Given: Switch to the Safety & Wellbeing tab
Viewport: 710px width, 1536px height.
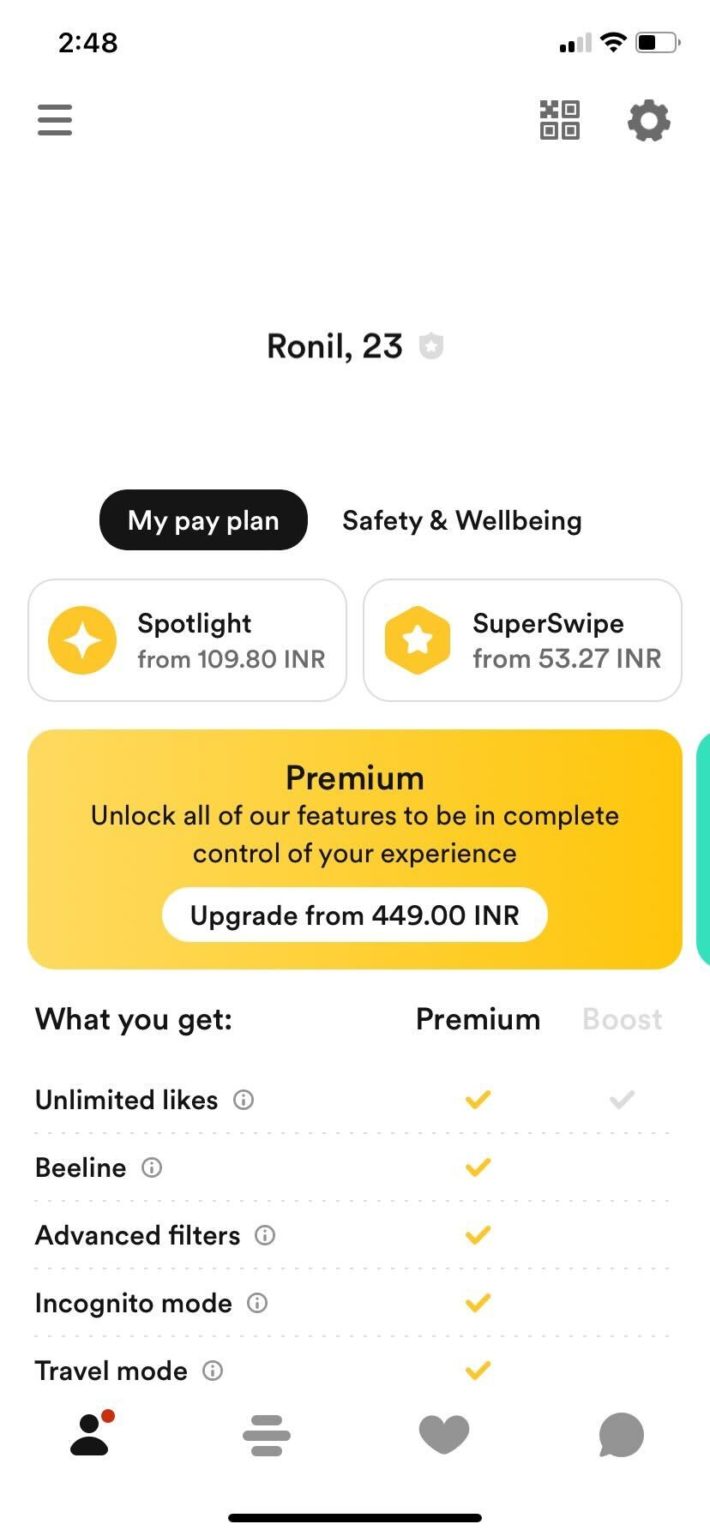Looking at the screenshot, I should pyautogui.click(x=462, y=520).
